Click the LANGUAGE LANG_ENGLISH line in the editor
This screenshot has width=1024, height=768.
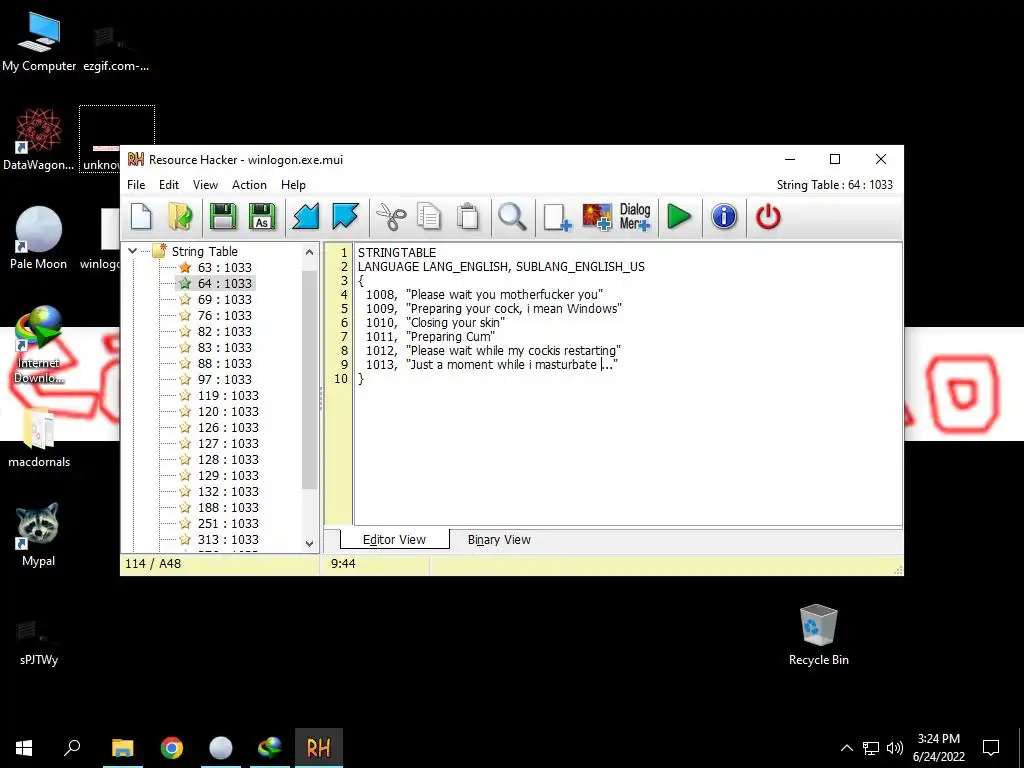click(x=501, y=266)
